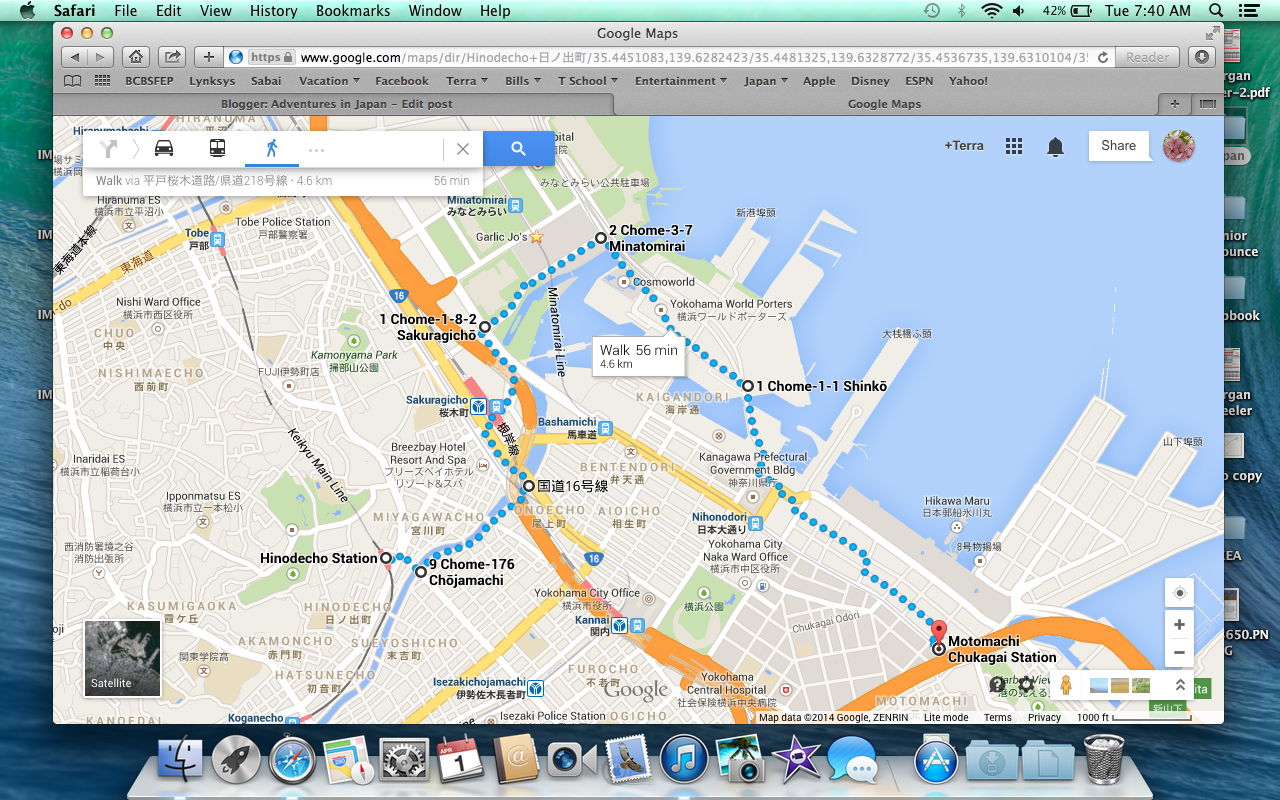Switch to Satellite view thumbnail
The height and width of the screenshot is (800, 1280).
pos(123,658)
